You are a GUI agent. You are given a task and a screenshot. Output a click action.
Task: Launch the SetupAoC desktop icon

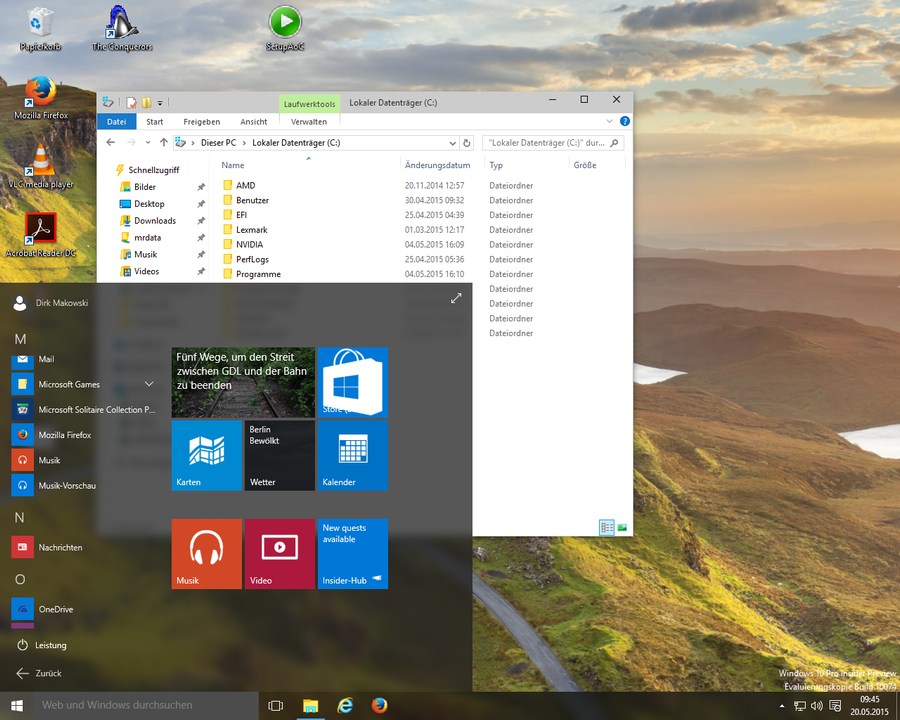pos(285,29)
